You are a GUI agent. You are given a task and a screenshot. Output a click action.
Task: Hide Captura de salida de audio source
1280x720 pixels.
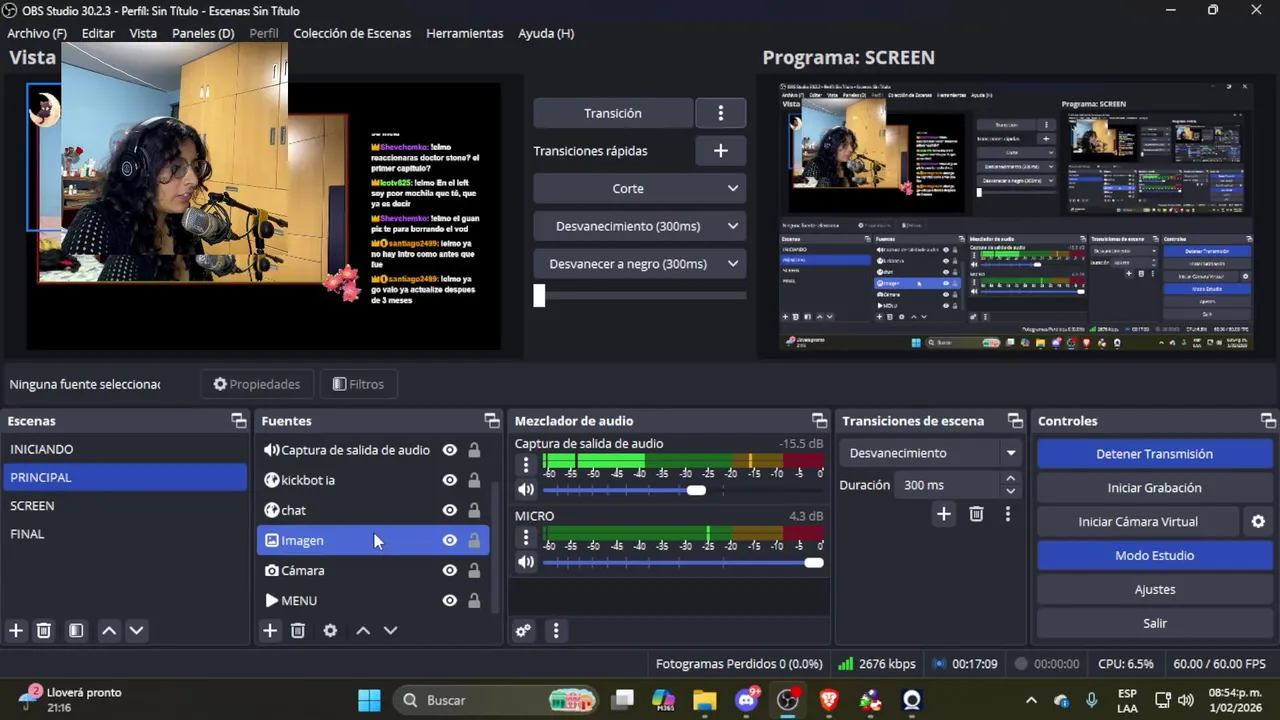point(450,450)
